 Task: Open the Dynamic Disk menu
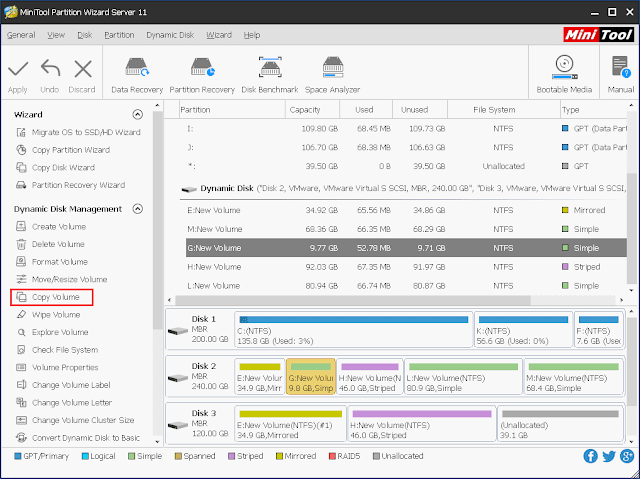click(170, 35)
